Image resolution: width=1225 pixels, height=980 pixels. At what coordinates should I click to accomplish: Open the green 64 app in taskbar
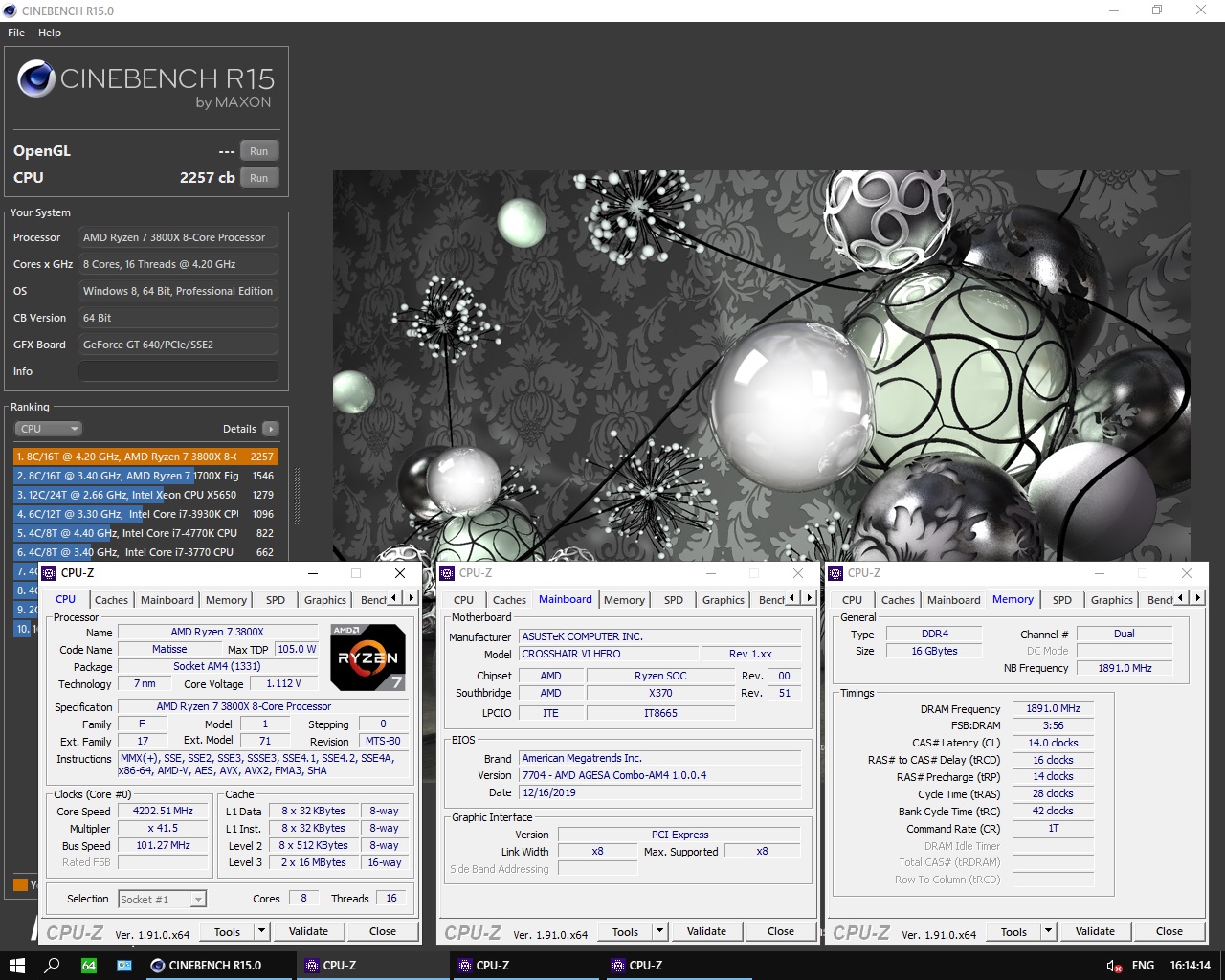pos(88,965)
